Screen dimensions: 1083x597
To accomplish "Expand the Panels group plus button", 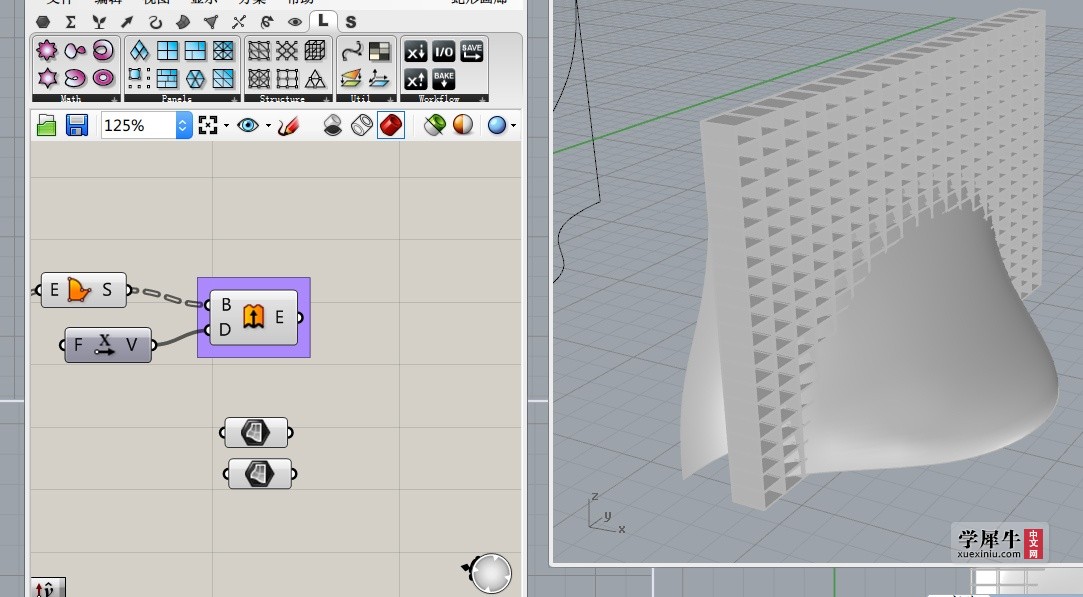I will [234, 100].
